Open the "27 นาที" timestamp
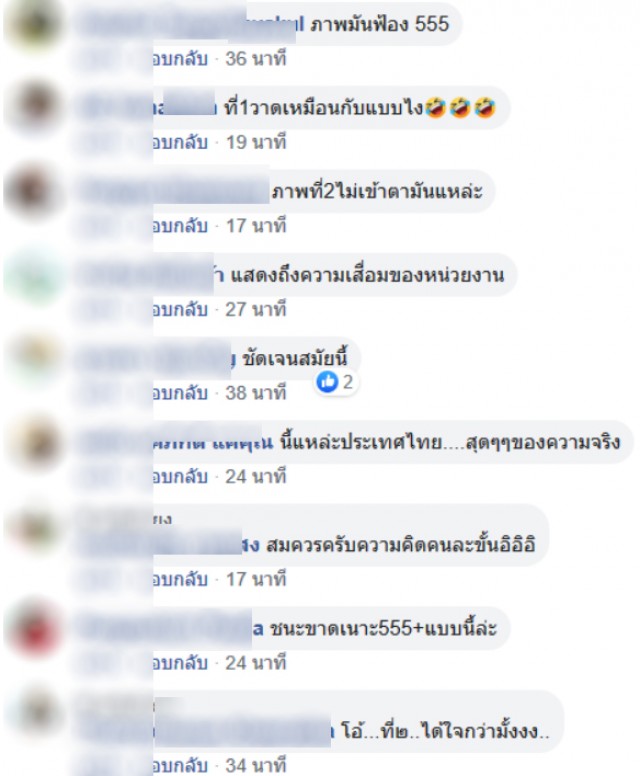 click(256, 310)
